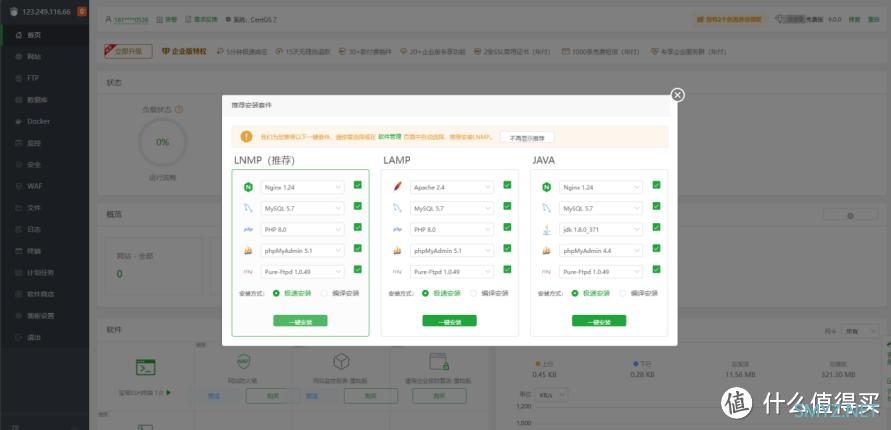Screen dimensions: 891x430
Task: Click 一键安装 button for JAVA package
Action: pos(599,321)
